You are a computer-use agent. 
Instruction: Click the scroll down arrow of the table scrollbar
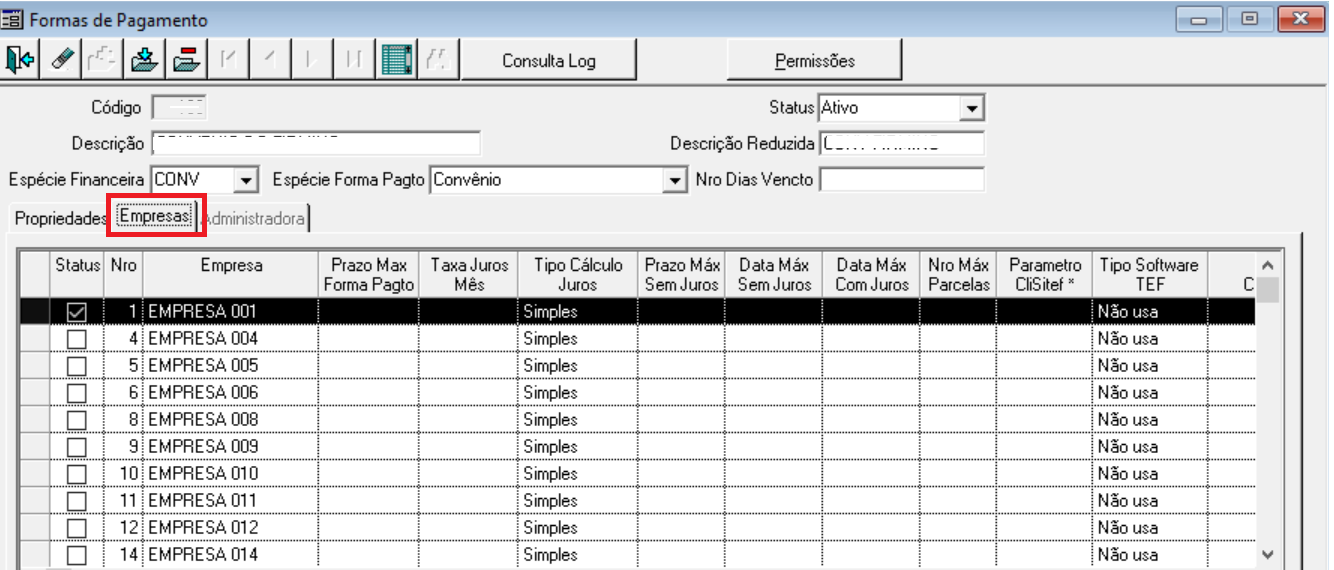point(1268,553)
